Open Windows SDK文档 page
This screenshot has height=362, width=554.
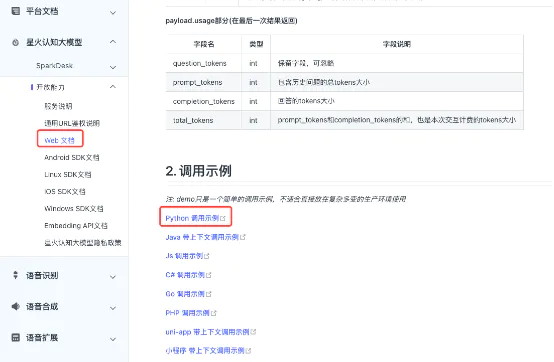click(x=74, y=208)
